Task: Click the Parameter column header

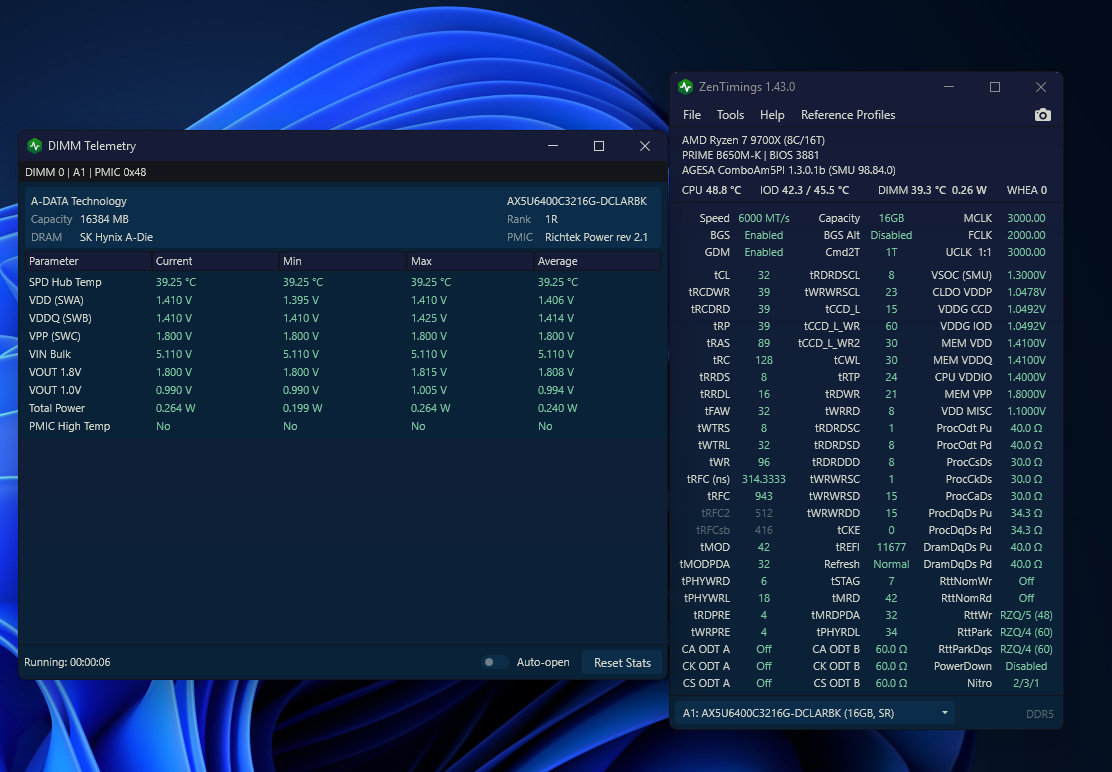Action: coord(88,261)
